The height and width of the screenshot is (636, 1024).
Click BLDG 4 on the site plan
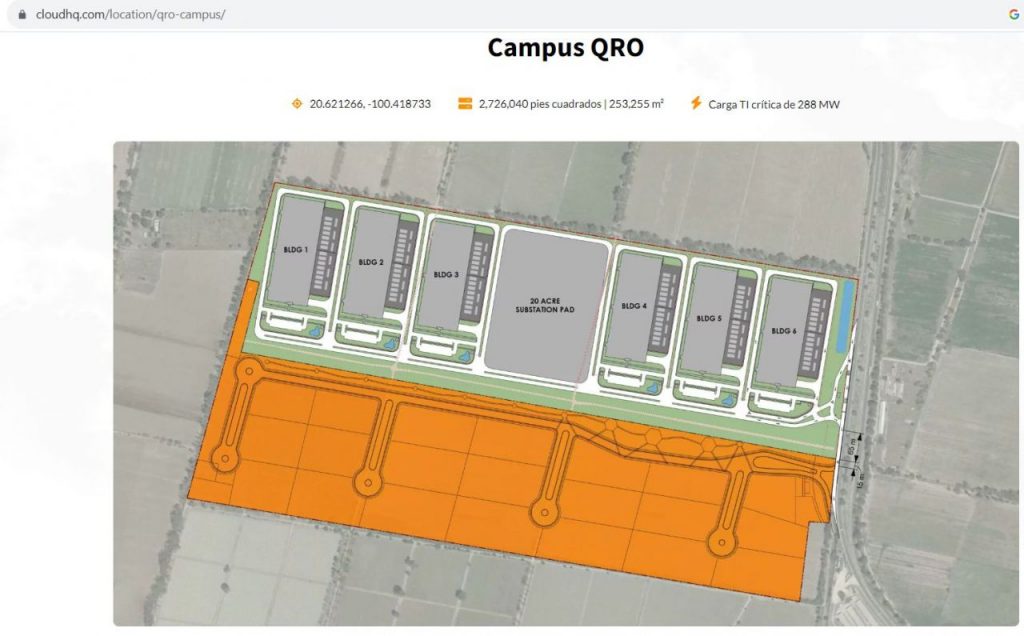634,306
